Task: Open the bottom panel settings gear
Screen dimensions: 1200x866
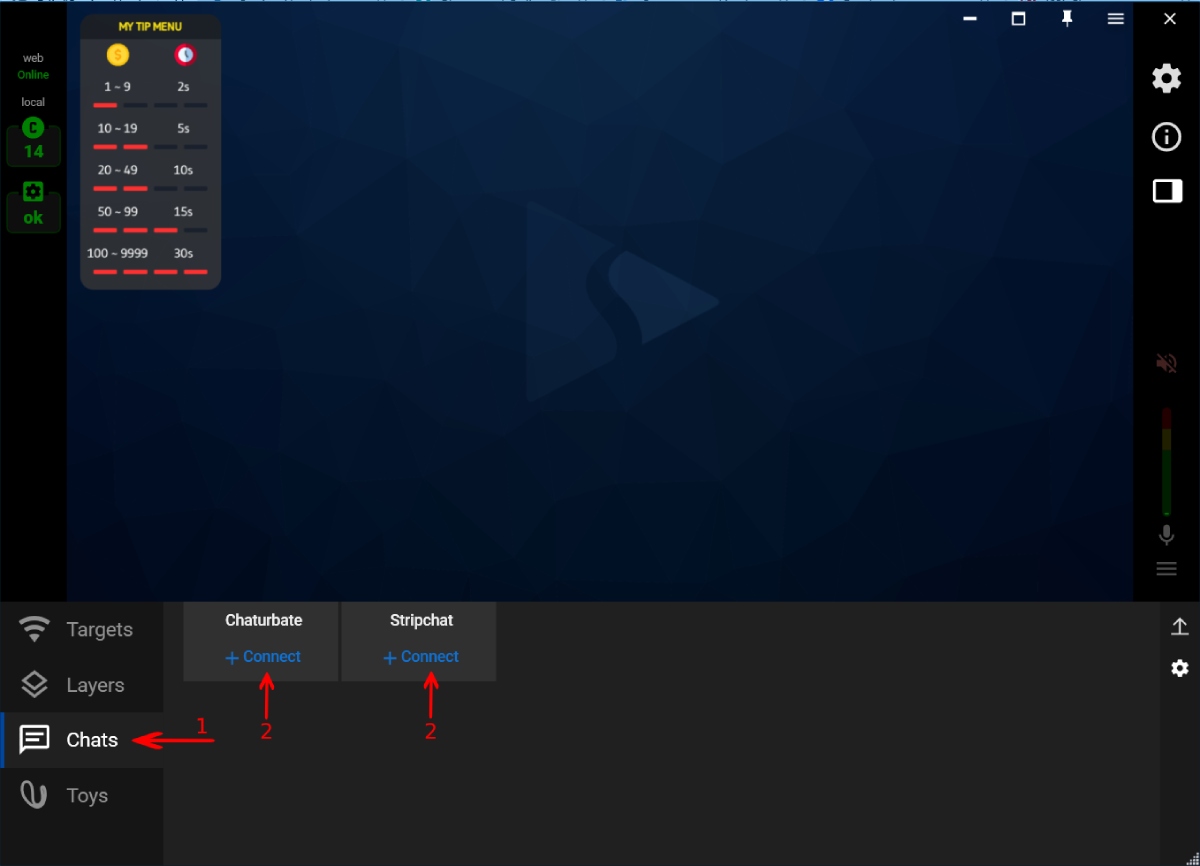Action: [1179, 668]
